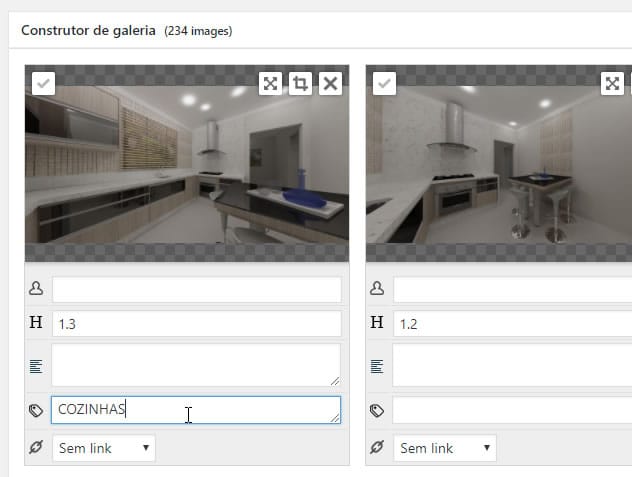Tick the select checkbox on the 1.2 image
Screen dimensions: 632x477
coord(384,83)
